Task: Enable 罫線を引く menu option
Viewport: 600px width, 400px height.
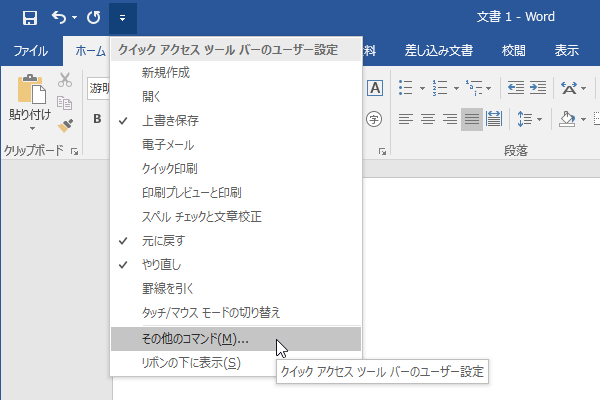Action: 236,289
